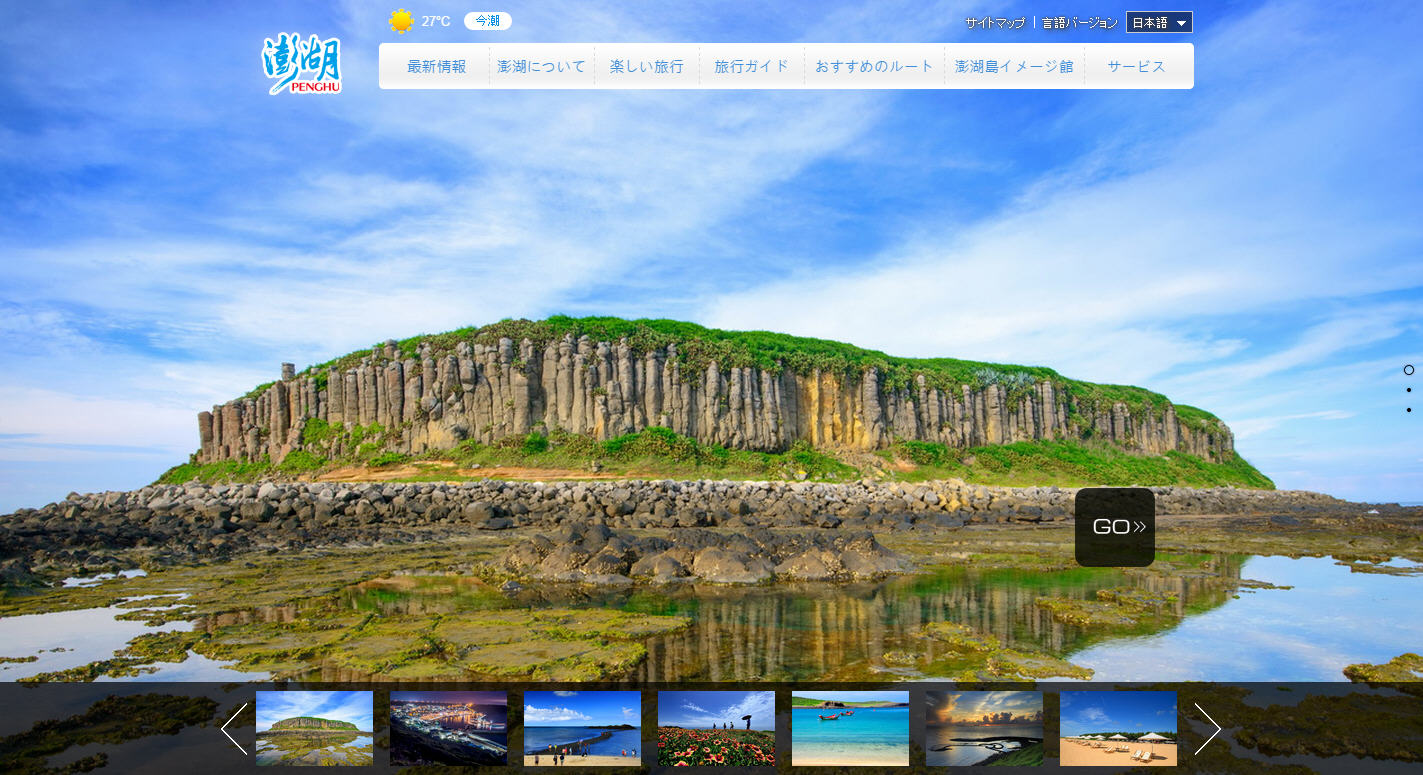
Task: Choose the beach umbrellas thumbnail
Action: [1118, 729]
